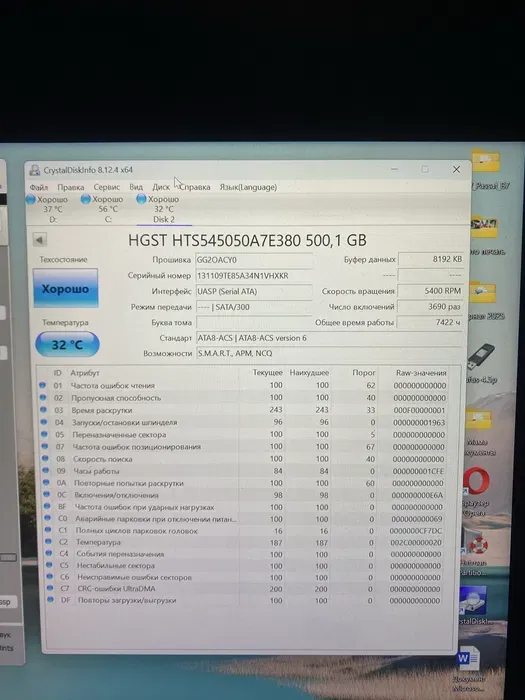Click the Raw-значения column header
The height and width of the screenshot is (700, 525).
[421, 372]
